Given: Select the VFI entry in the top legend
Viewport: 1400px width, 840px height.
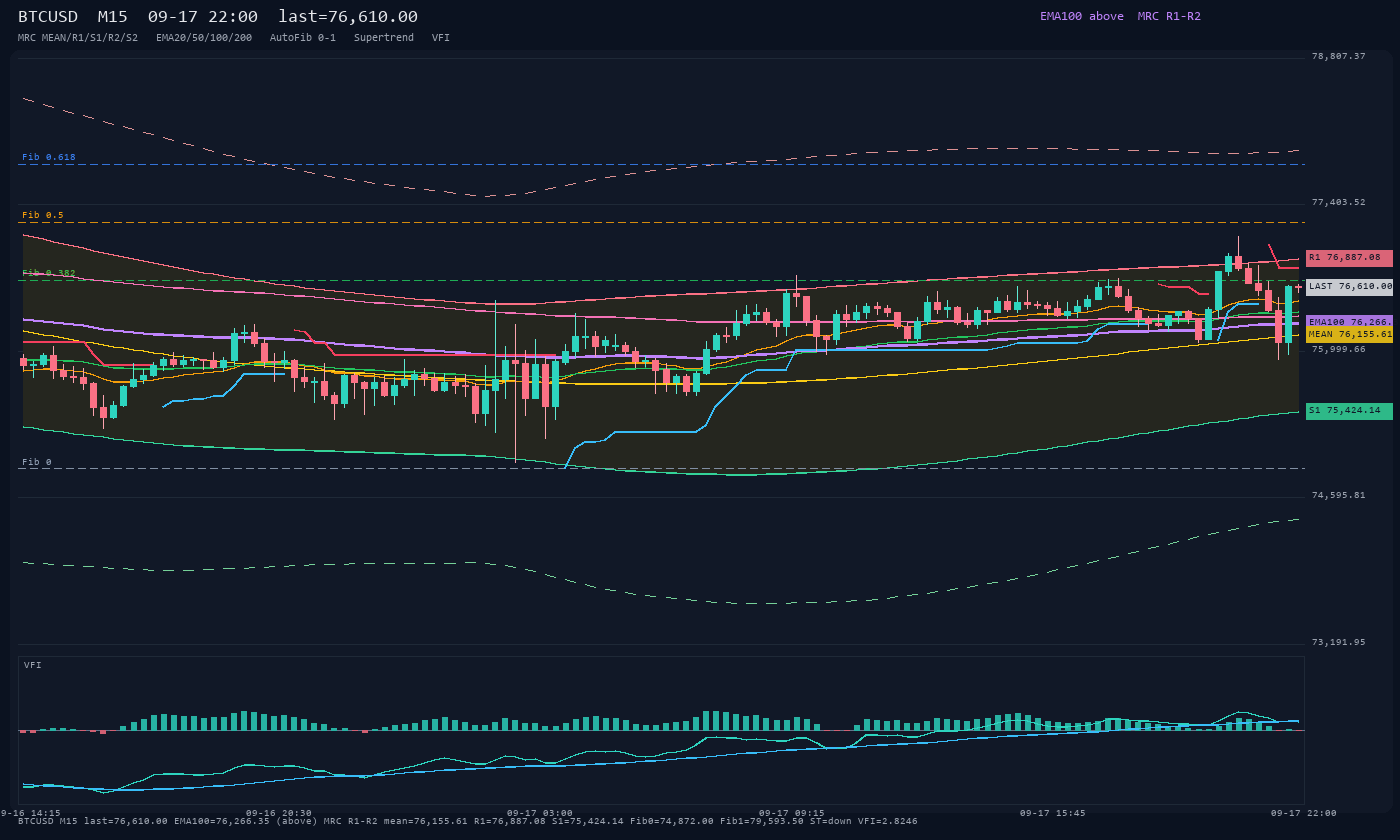Looking at the screenshot, I should click(441, 38).
